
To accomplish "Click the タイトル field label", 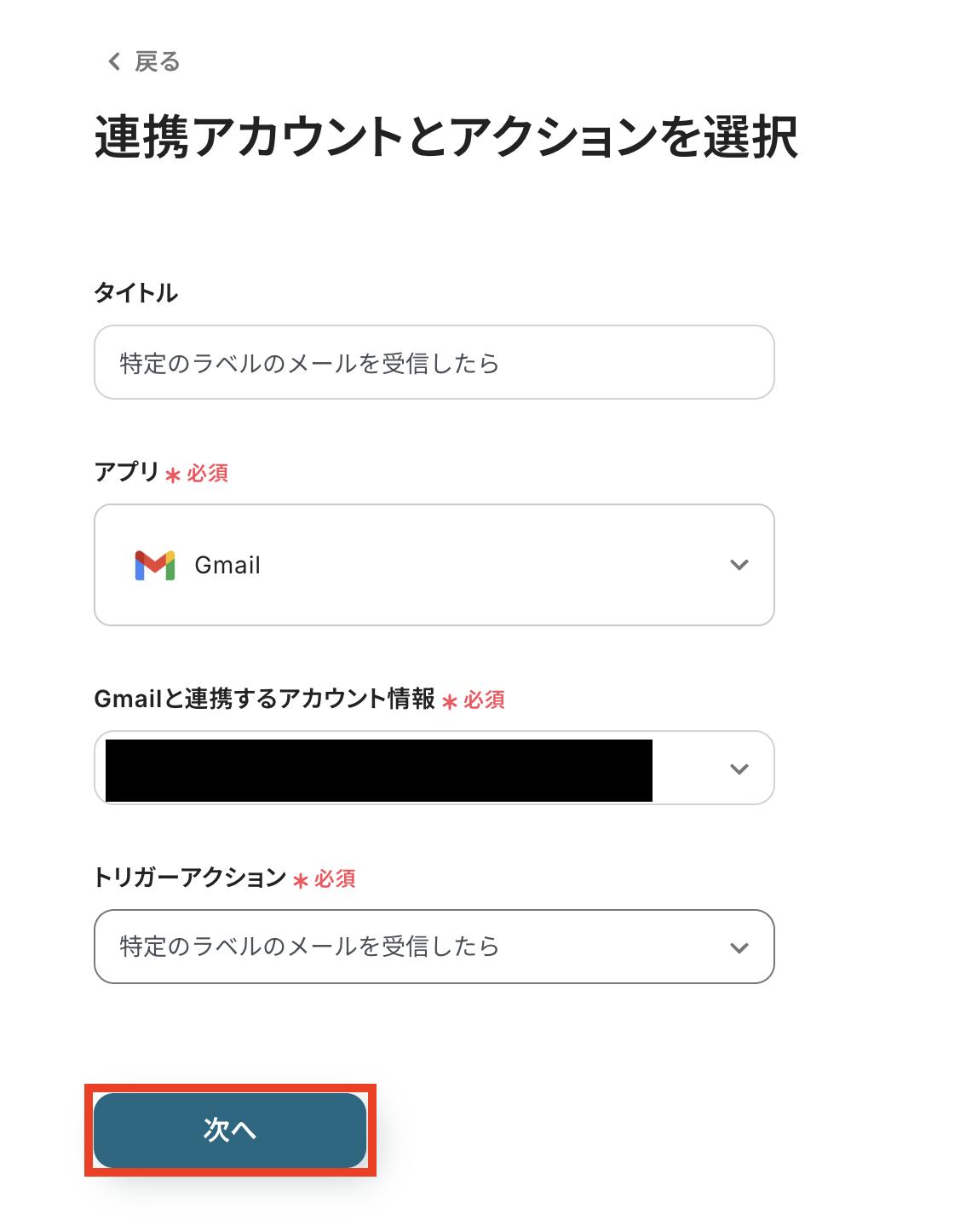I will click(x=136, y=293).
